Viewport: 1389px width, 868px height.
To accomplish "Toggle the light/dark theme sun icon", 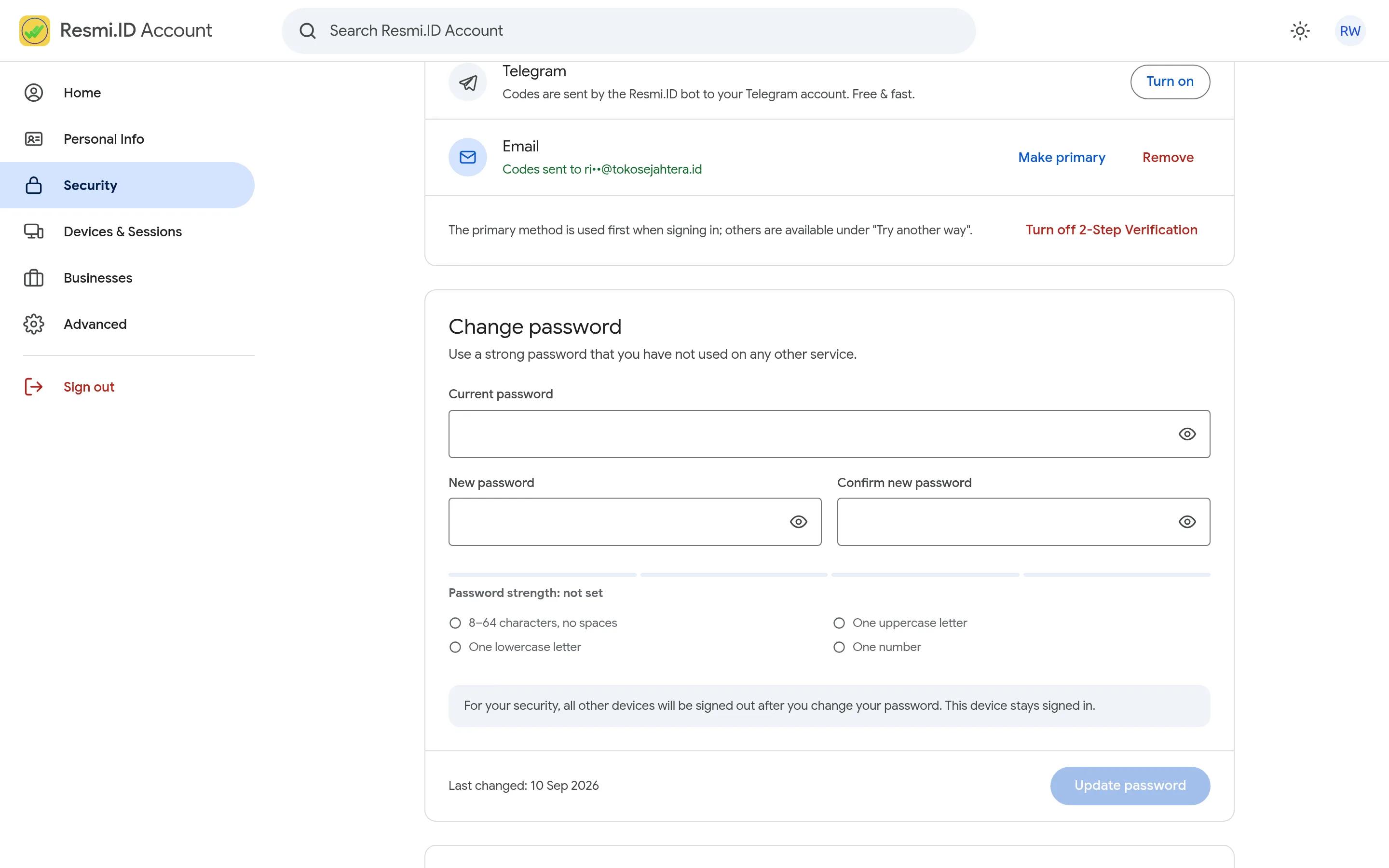I will (x=1300, y=30).
